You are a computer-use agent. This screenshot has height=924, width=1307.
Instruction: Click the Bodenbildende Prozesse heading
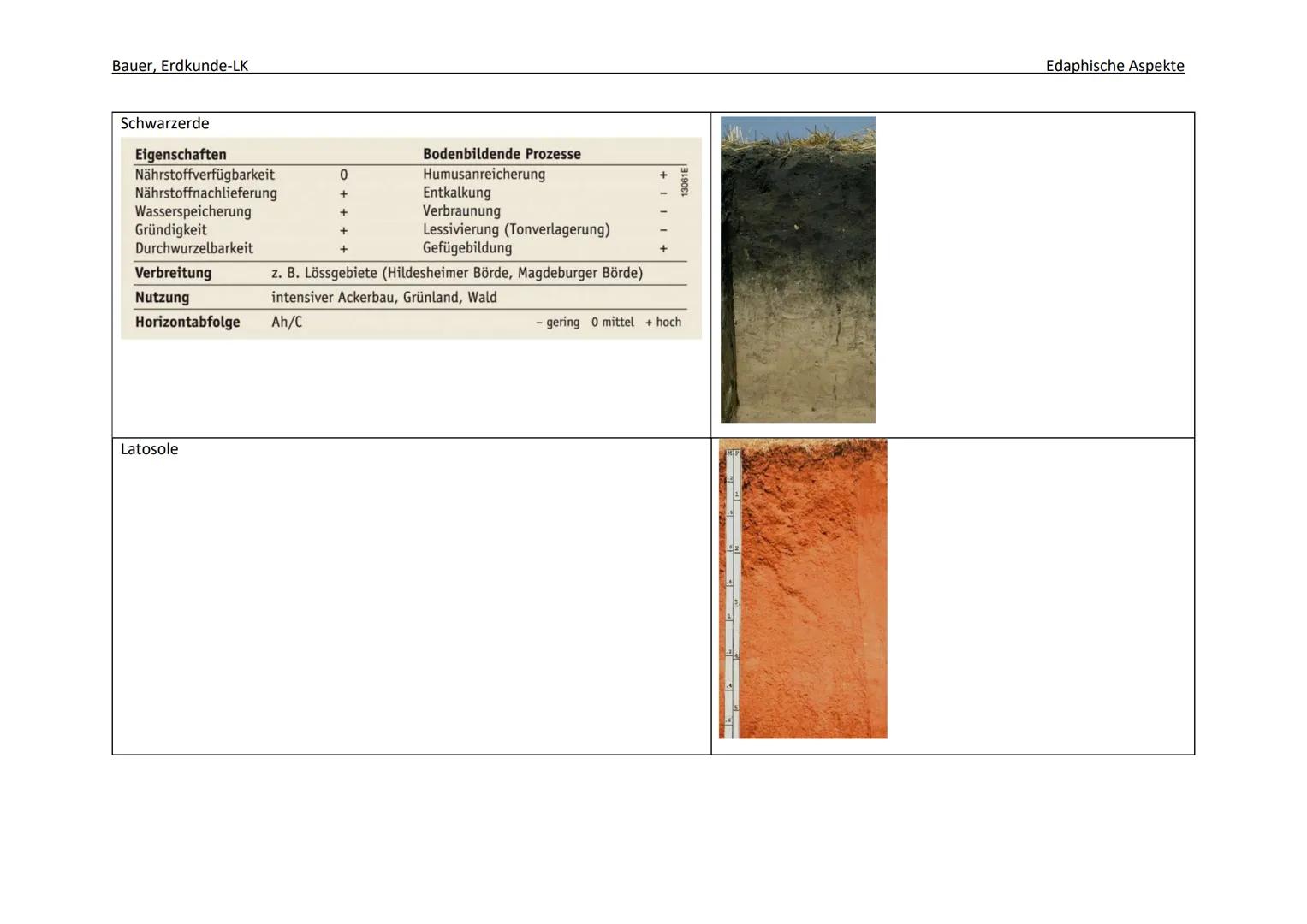tap(502, 154)
